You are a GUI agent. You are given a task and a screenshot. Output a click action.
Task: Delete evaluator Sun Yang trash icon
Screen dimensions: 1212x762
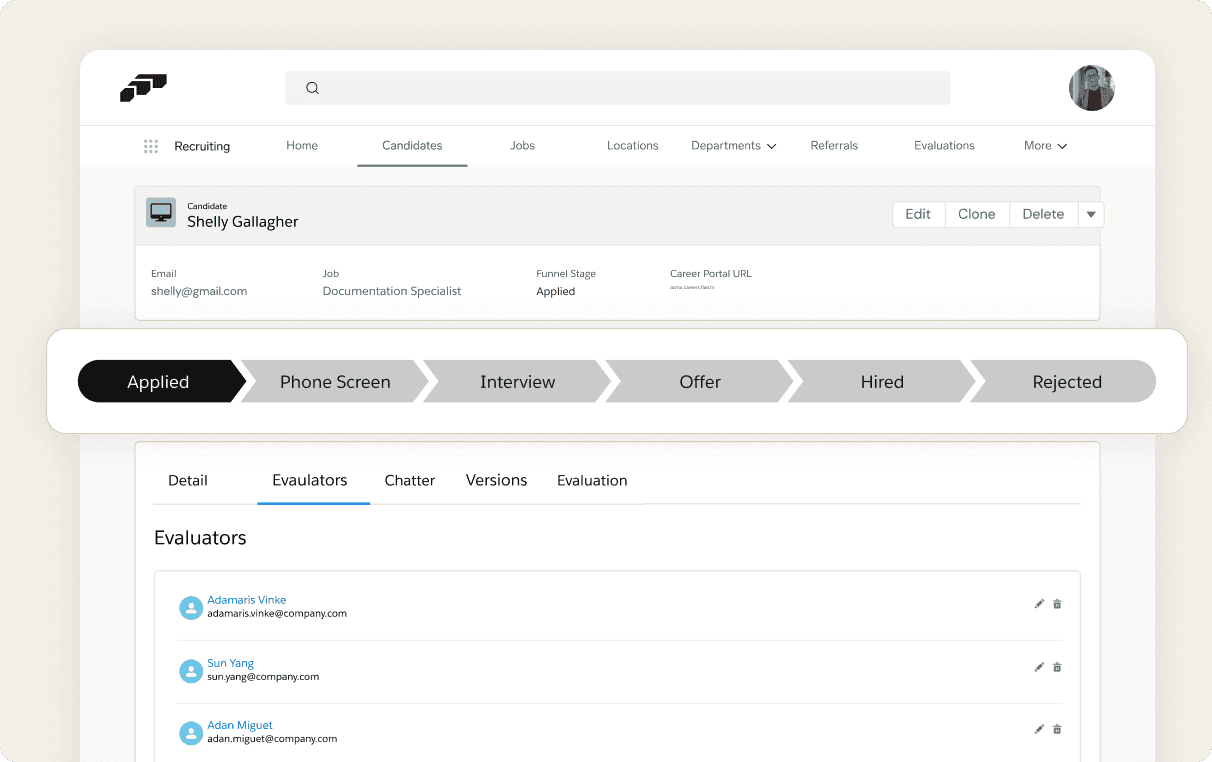[x=1057, y=667]
